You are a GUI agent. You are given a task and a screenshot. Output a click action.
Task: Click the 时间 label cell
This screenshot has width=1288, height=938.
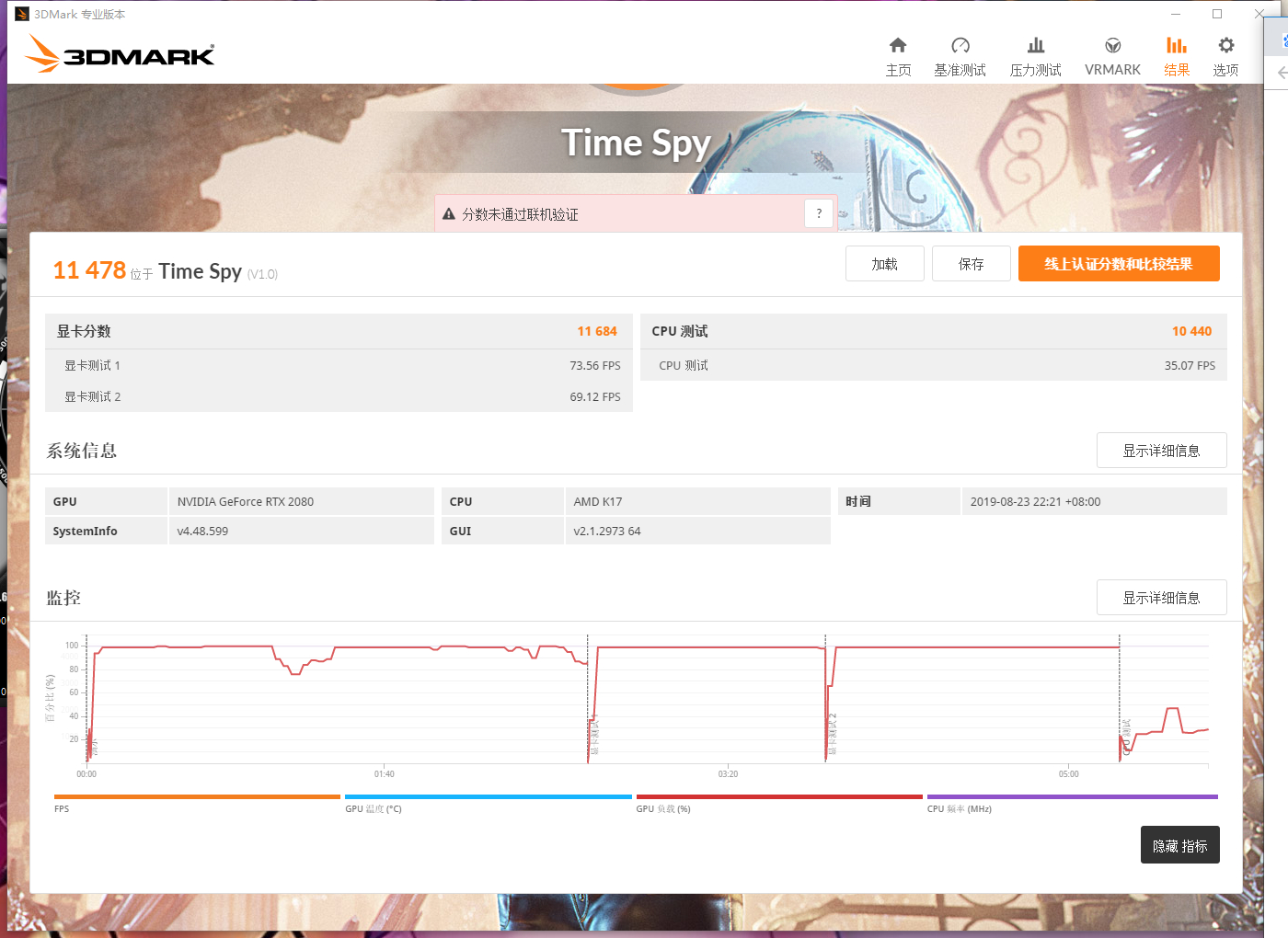point(899,501)
